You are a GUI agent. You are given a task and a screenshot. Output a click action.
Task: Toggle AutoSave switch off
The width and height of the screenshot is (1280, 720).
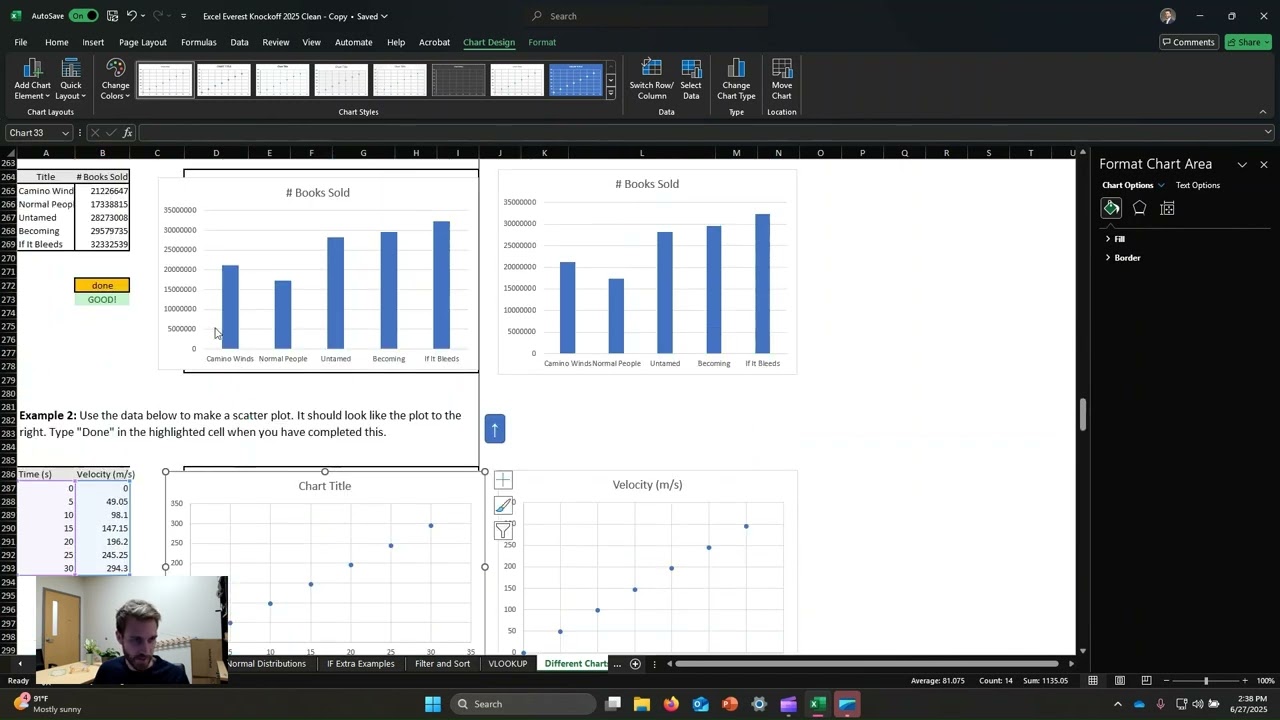(x=83, y=16)
